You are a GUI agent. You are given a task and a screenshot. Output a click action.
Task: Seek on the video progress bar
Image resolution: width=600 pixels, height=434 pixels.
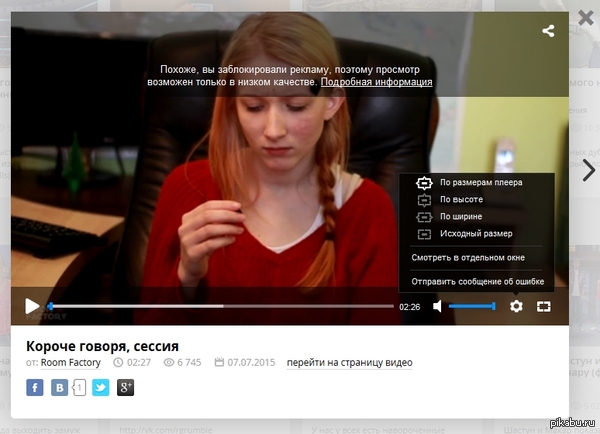(x=220, y=306)
